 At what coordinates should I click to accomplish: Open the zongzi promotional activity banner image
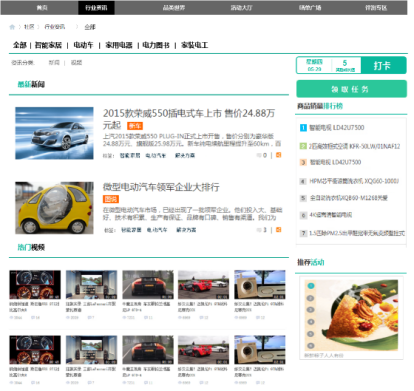coord(352,315)
